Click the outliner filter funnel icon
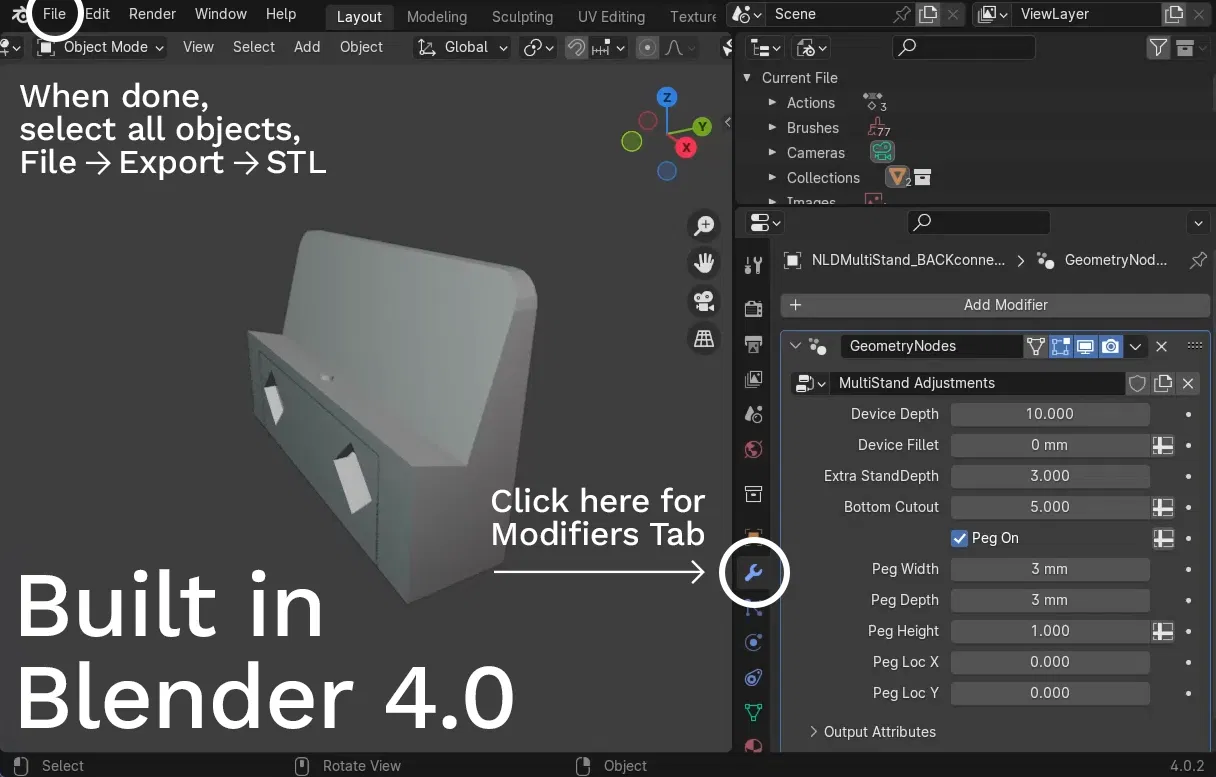Screen dimensions: 1216x777 (x=1158, y=47)
